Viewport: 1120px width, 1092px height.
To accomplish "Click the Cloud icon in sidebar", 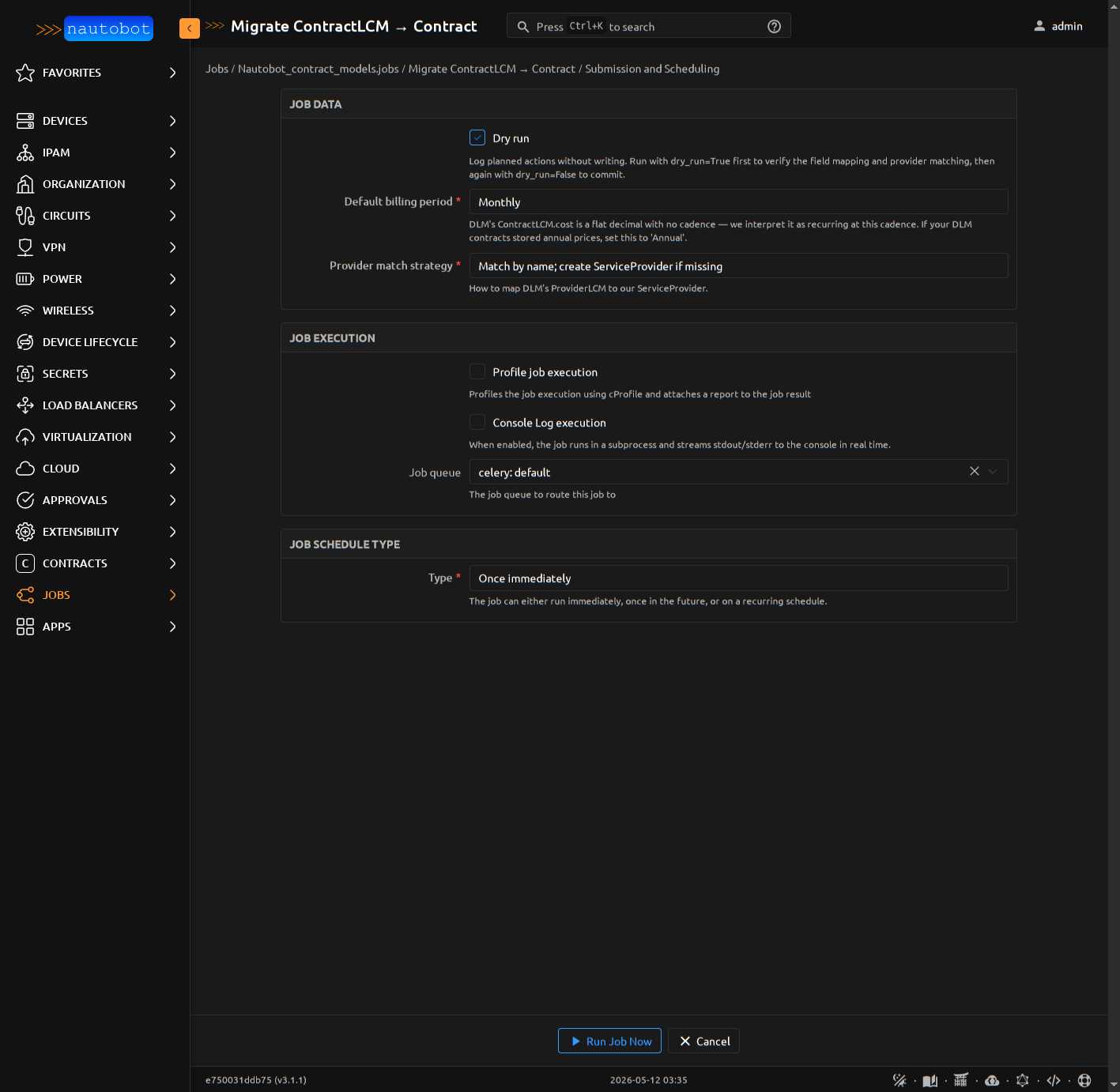I will coord(25,469).
